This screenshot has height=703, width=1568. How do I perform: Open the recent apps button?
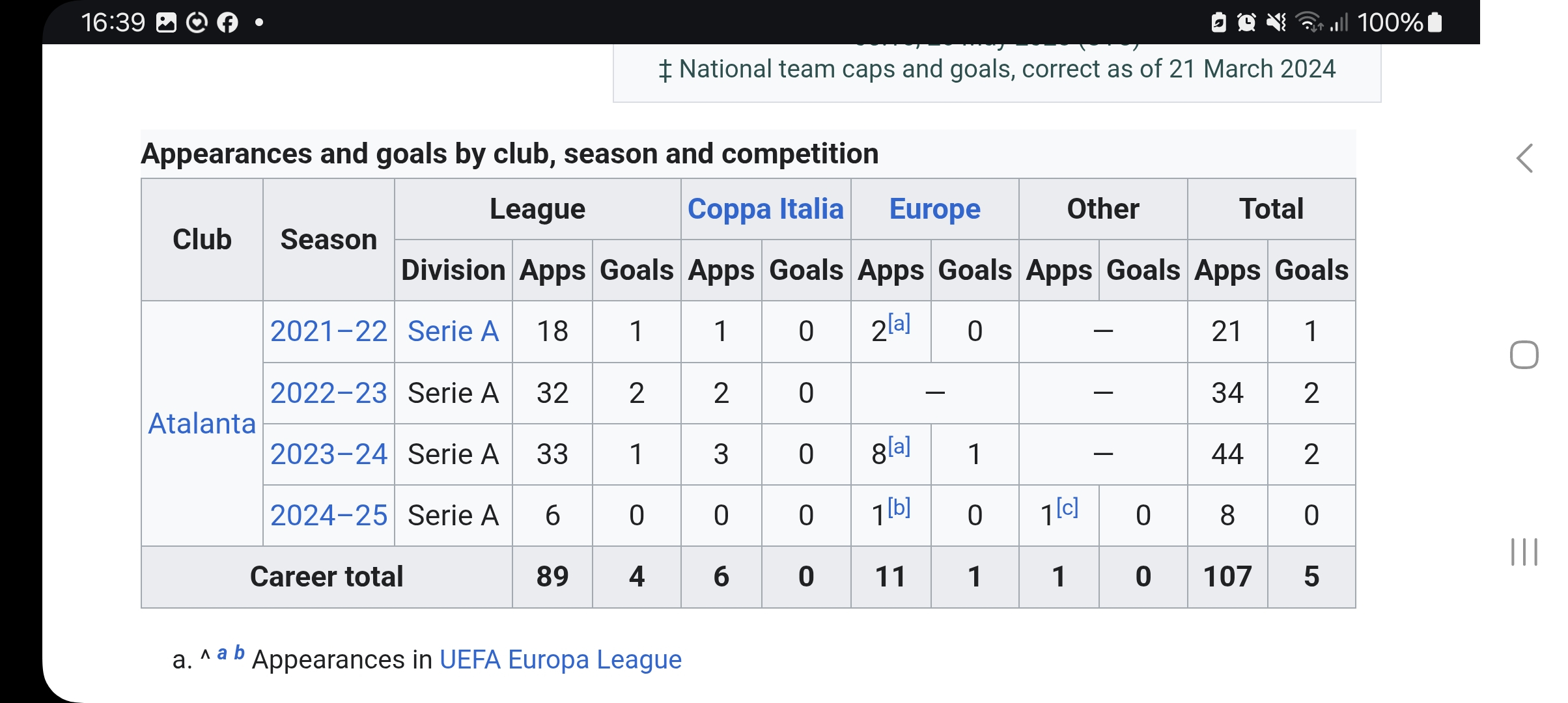point(1524,552)
